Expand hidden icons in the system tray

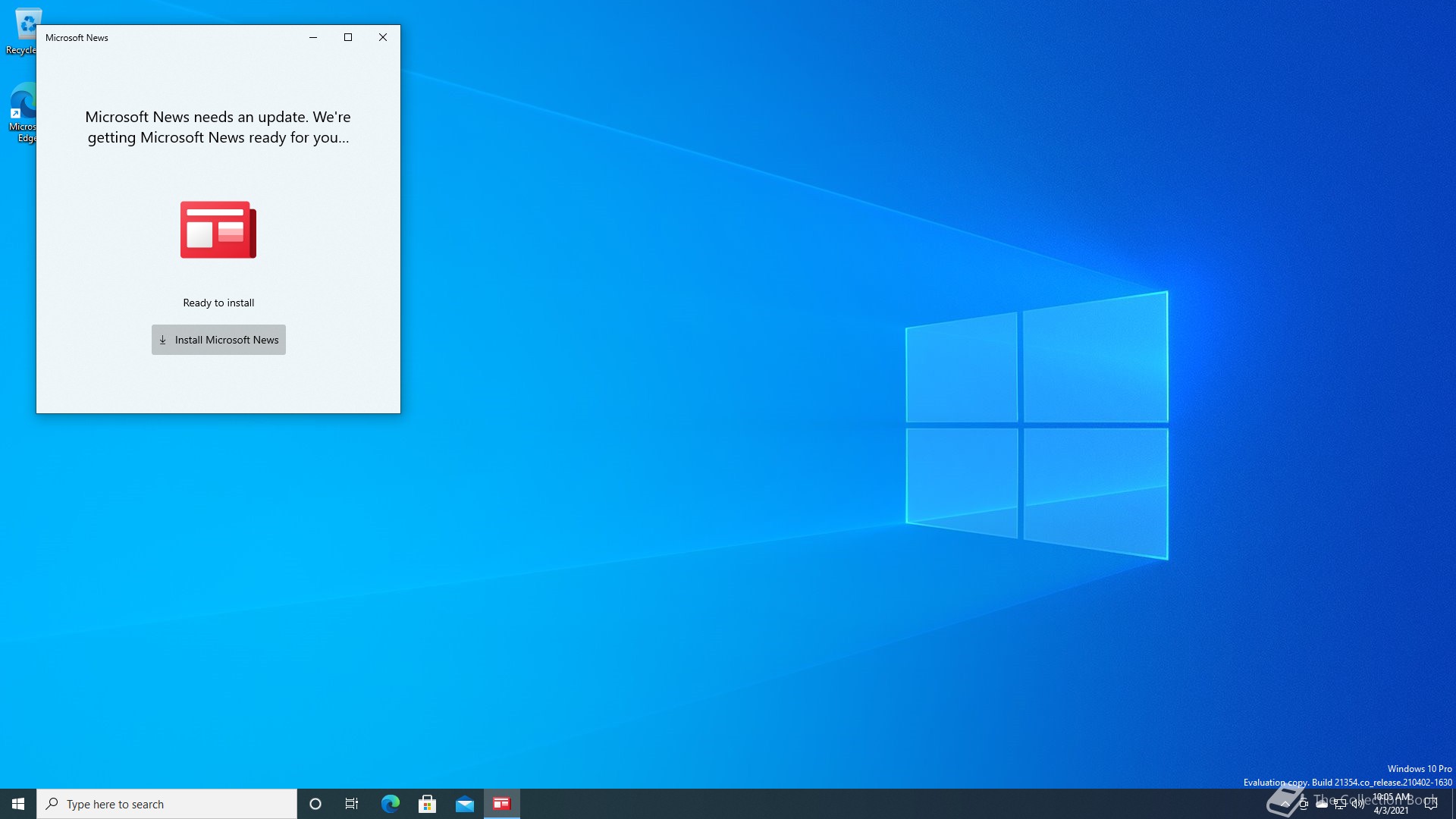[x=1285, y=804]
